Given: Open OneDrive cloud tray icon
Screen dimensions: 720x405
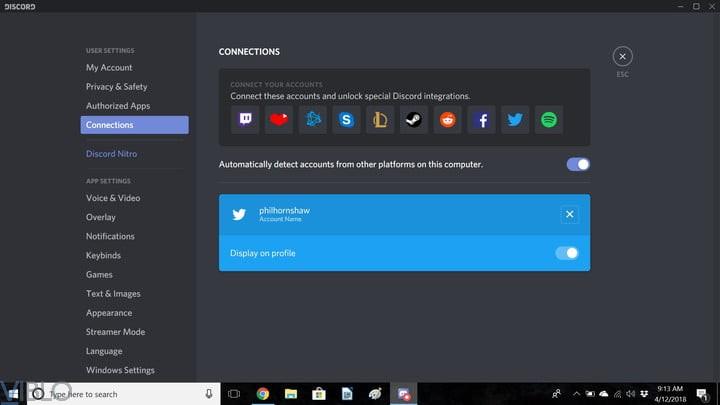Looking at the screenshot, I should point(604,394).
